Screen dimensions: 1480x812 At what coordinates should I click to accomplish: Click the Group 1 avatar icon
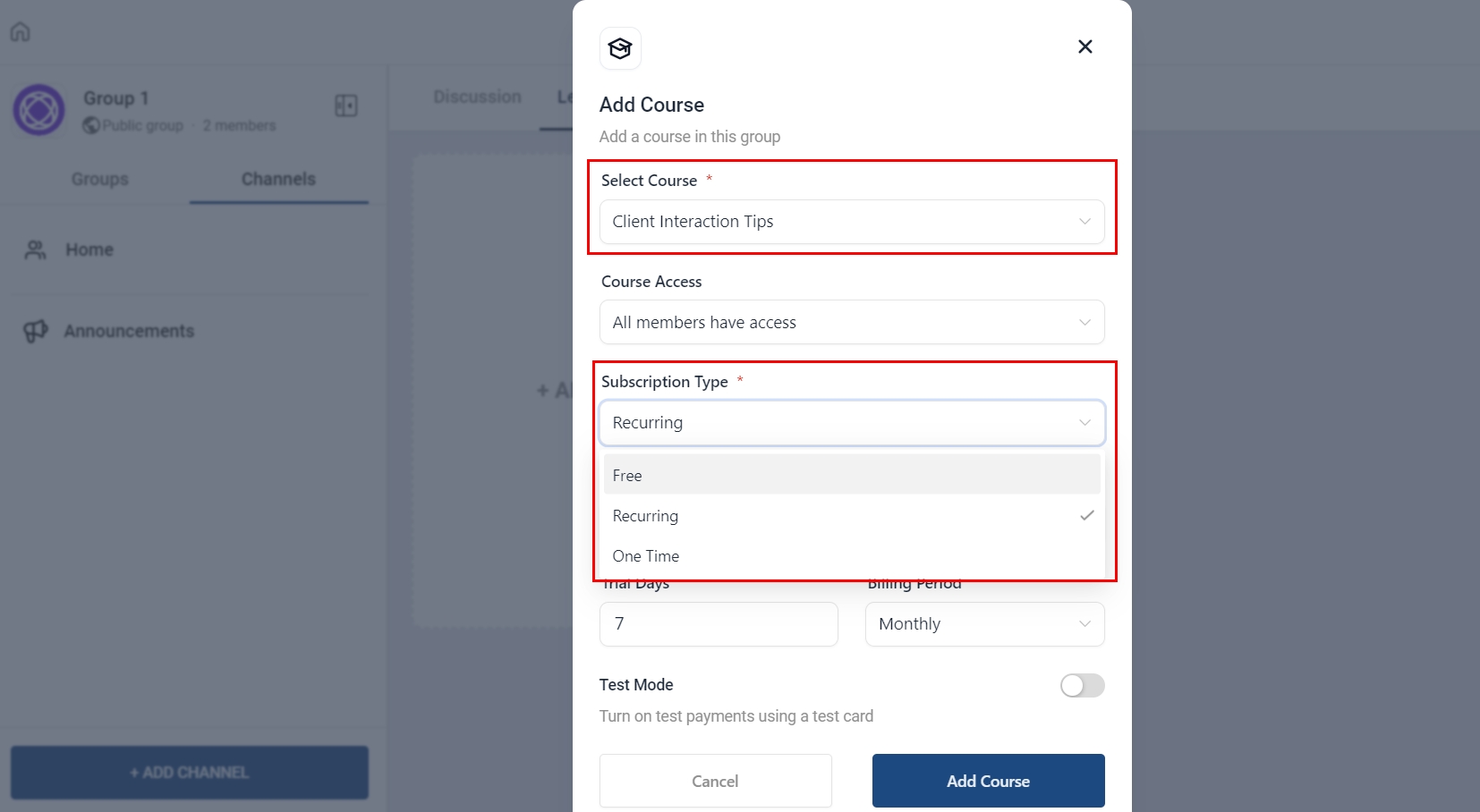38,110
